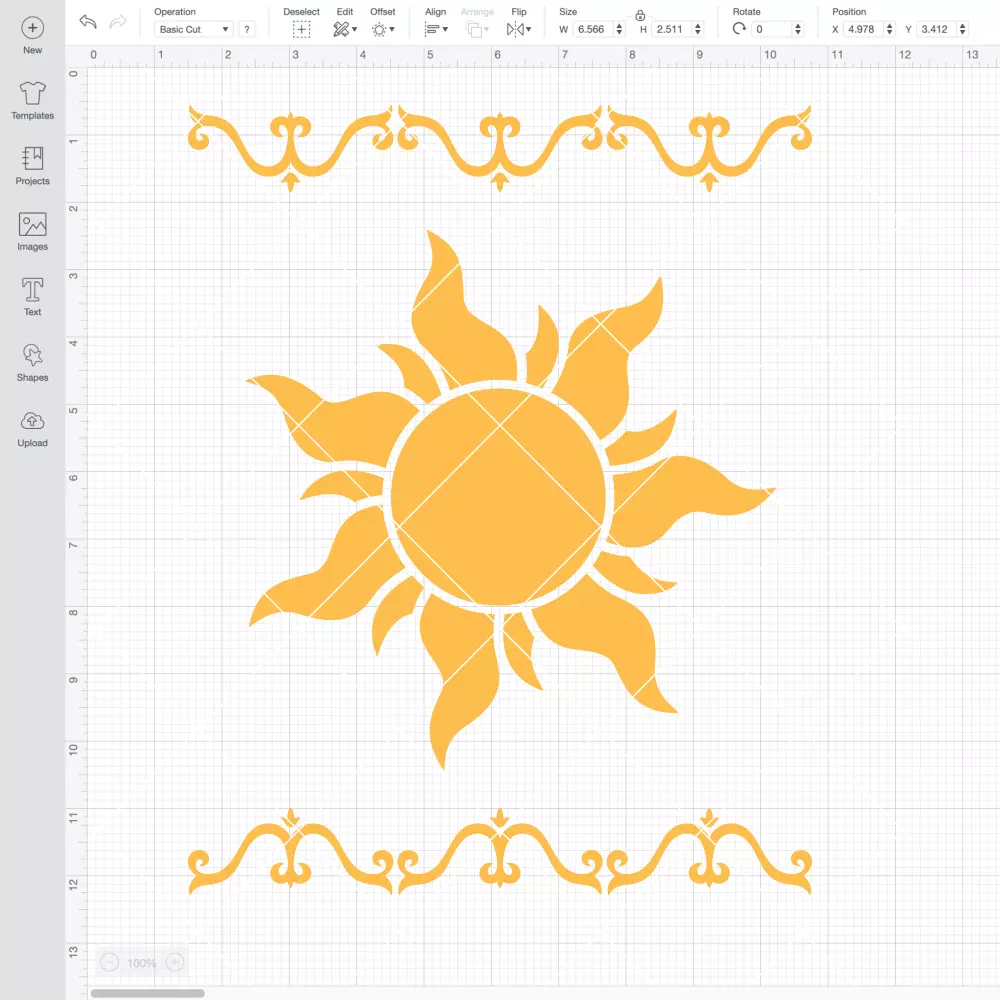
Task: Adjust the Width stepper arrows
Action: (619, 29)
